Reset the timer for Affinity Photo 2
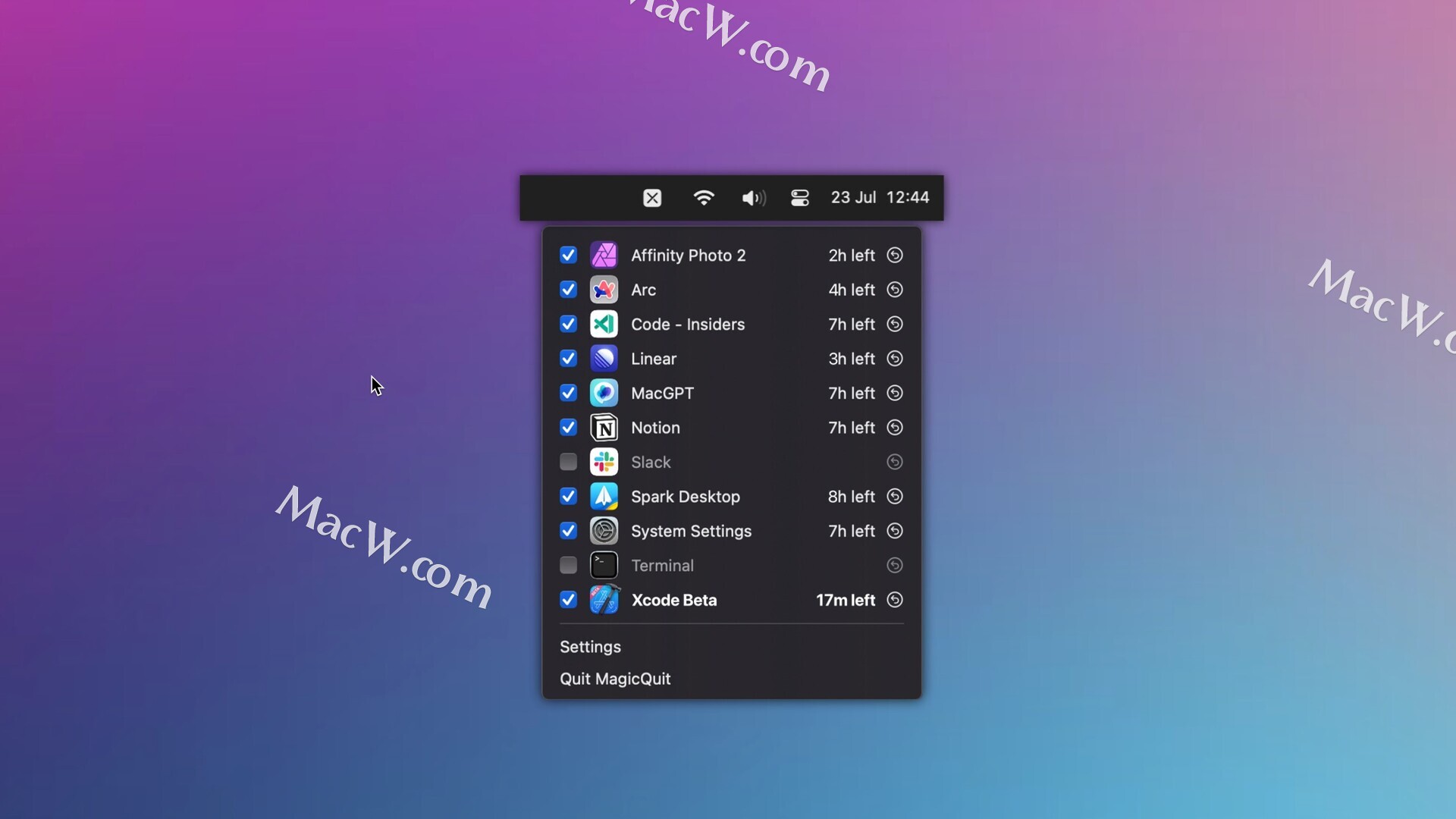The image size is (1456, 819). [895, 256]
